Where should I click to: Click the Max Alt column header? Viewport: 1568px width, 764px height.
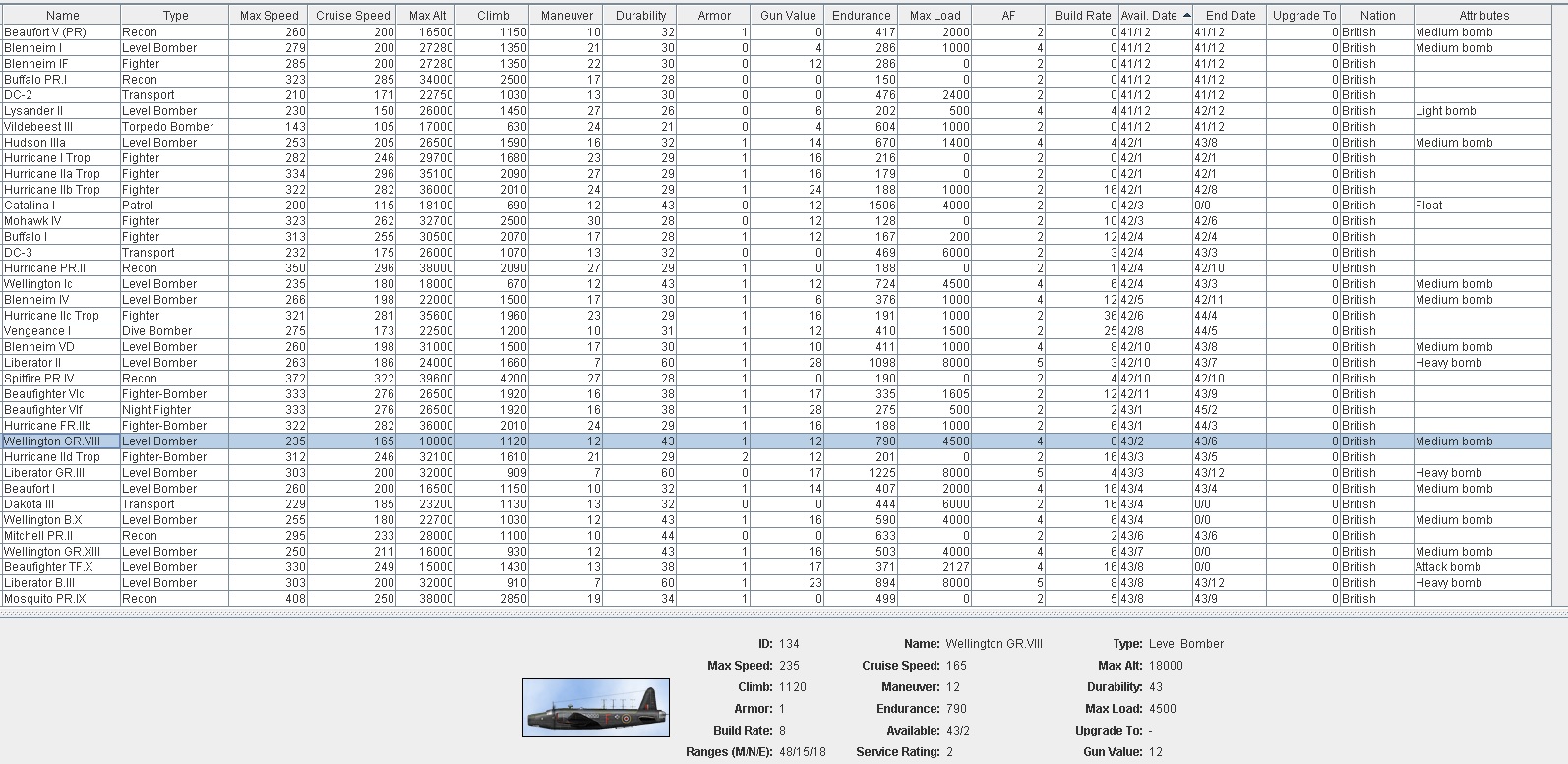427,15
